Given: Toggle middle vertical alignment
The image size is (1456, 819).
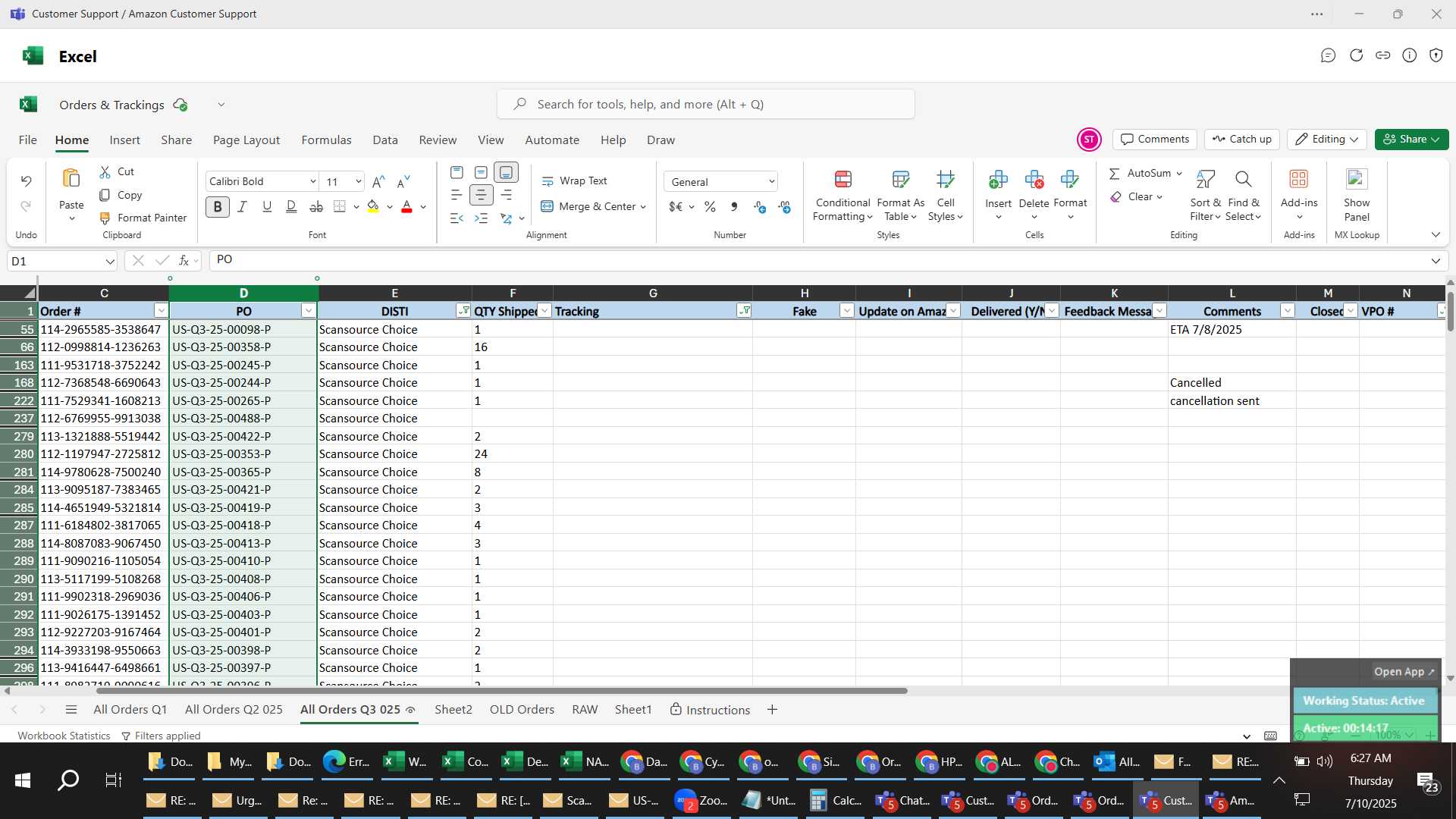Looking at the screenshot, I should pos(481,173).
